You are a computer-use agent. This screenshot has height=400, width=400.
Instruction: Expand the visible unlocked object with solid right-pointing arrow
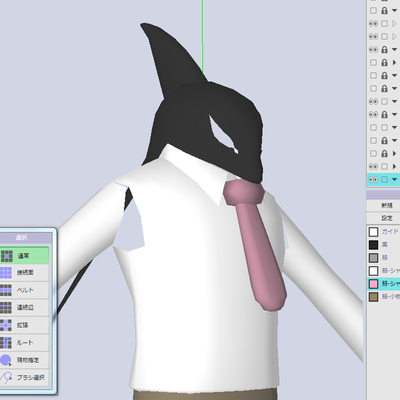pos(395,166)
